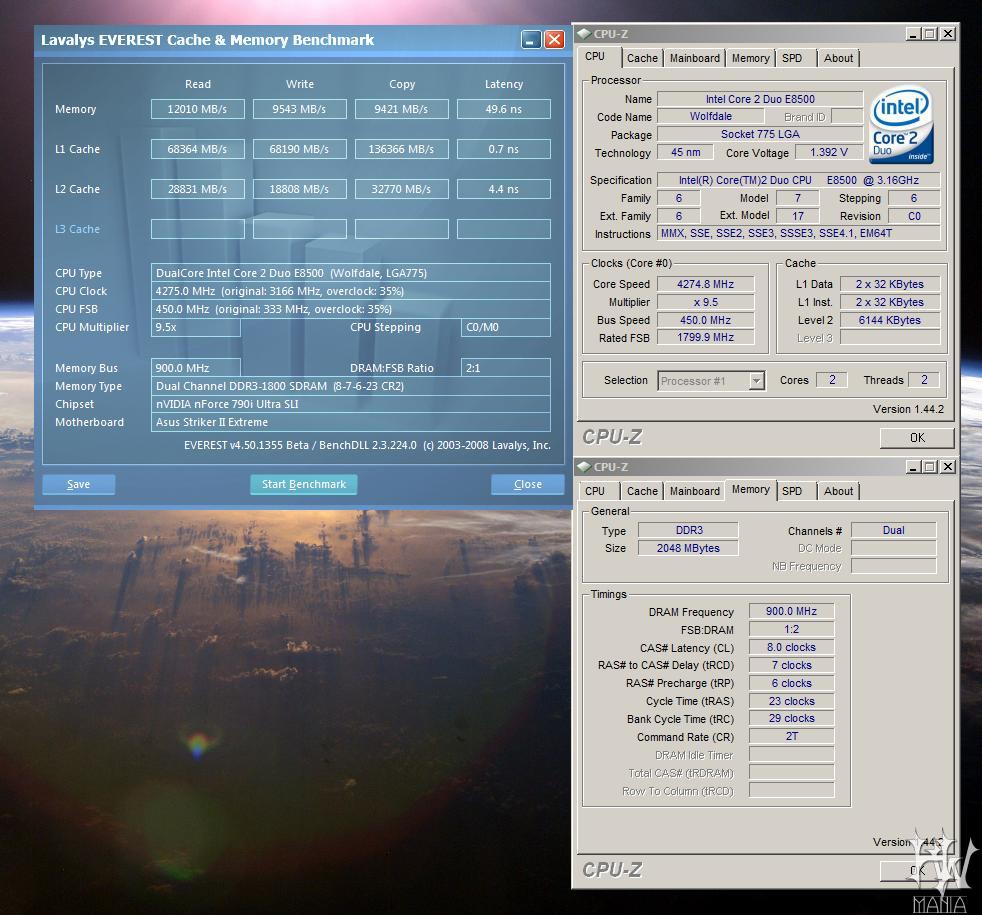This screenshot has width=982, height=915.
Task: Click the L2 Cache Write value "18808 MB/s"
Action: [x=299, y=189]
